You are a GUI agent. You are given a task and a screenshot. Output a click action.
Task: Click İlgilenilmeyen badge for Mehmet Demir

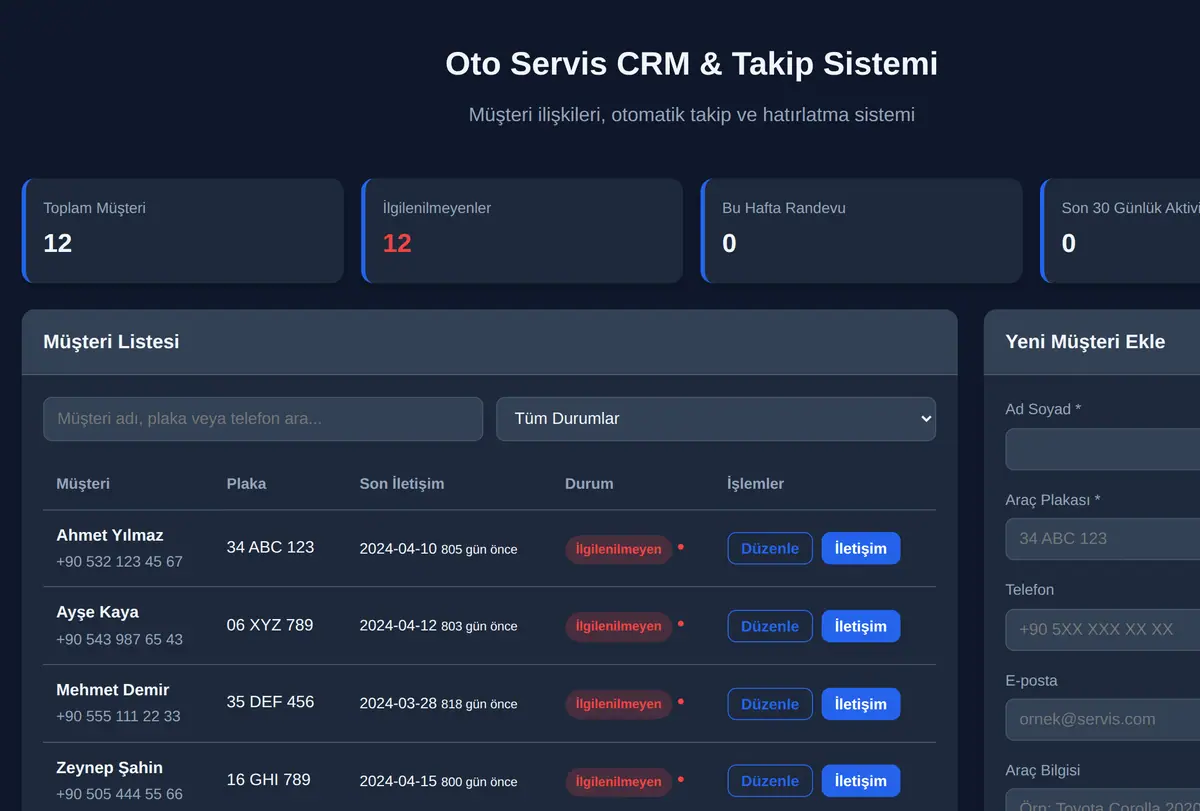[618, 704]
